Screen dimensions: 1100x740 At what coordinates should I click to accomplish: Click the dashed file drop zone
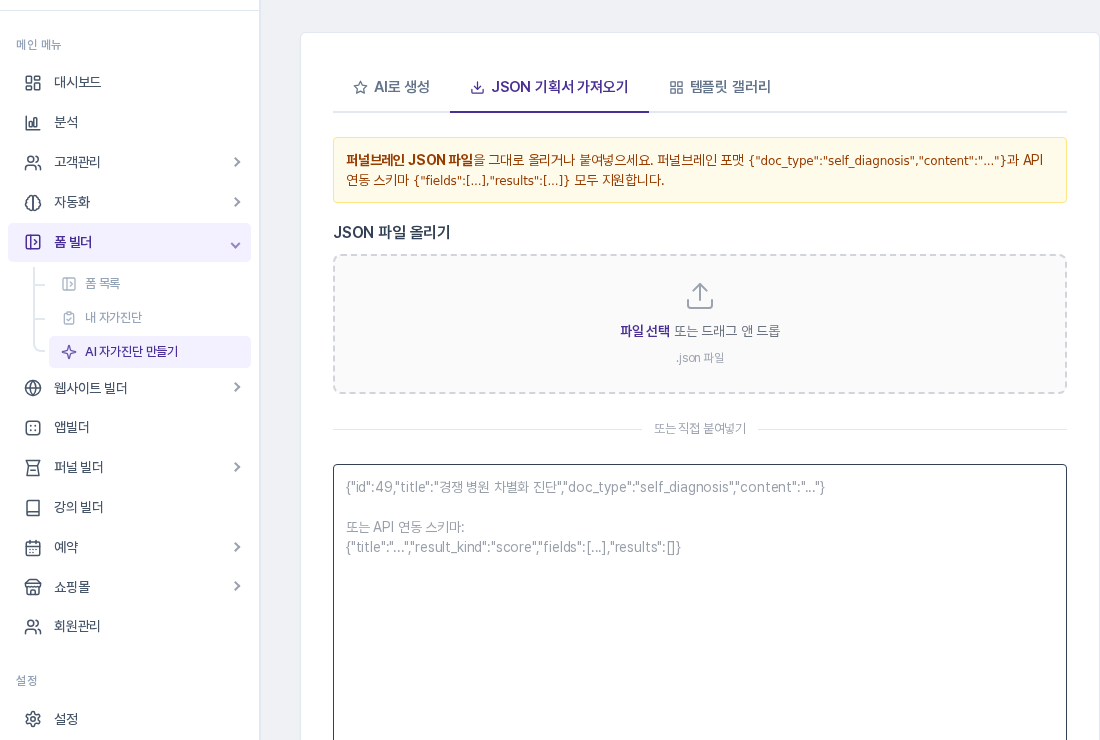coord(699,324)
